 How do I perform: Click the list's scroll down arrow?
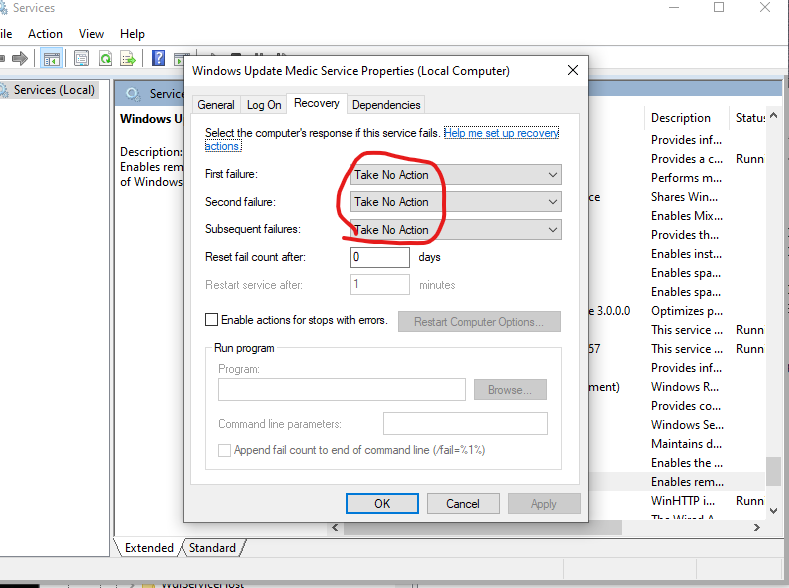coord(774,511)
